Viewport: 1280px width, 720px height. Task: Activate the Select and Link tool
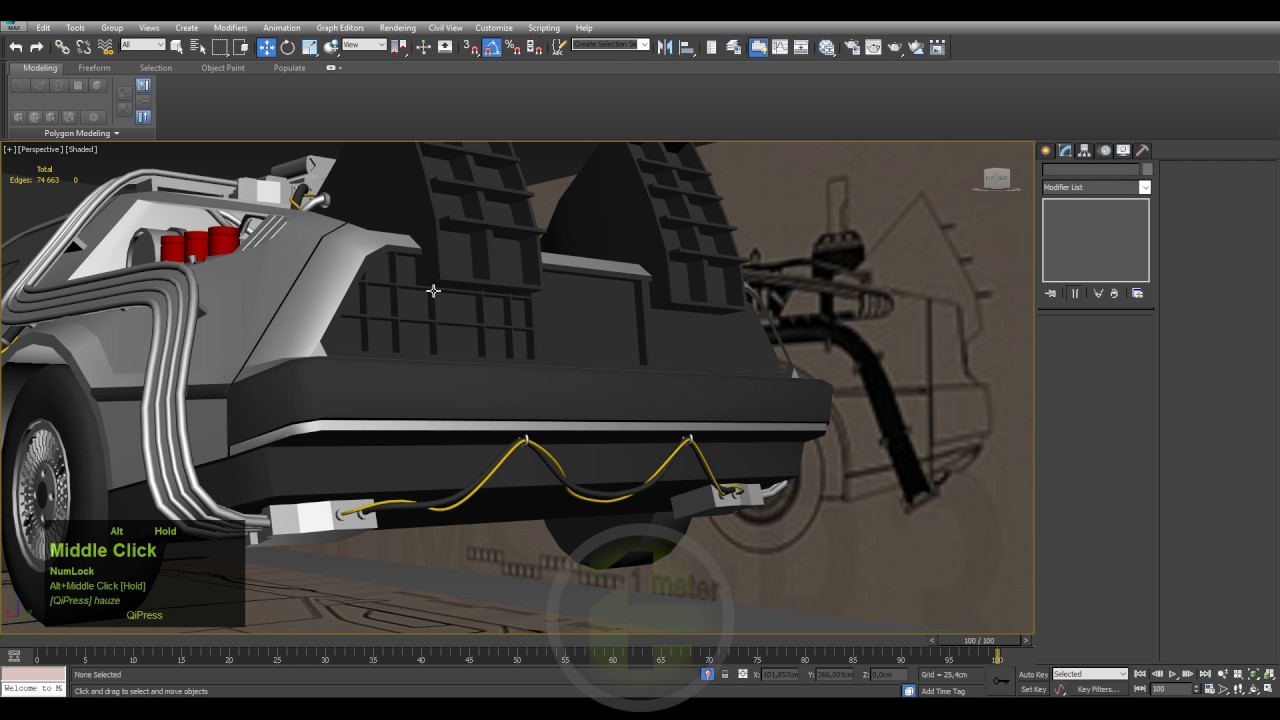[62, 47]
